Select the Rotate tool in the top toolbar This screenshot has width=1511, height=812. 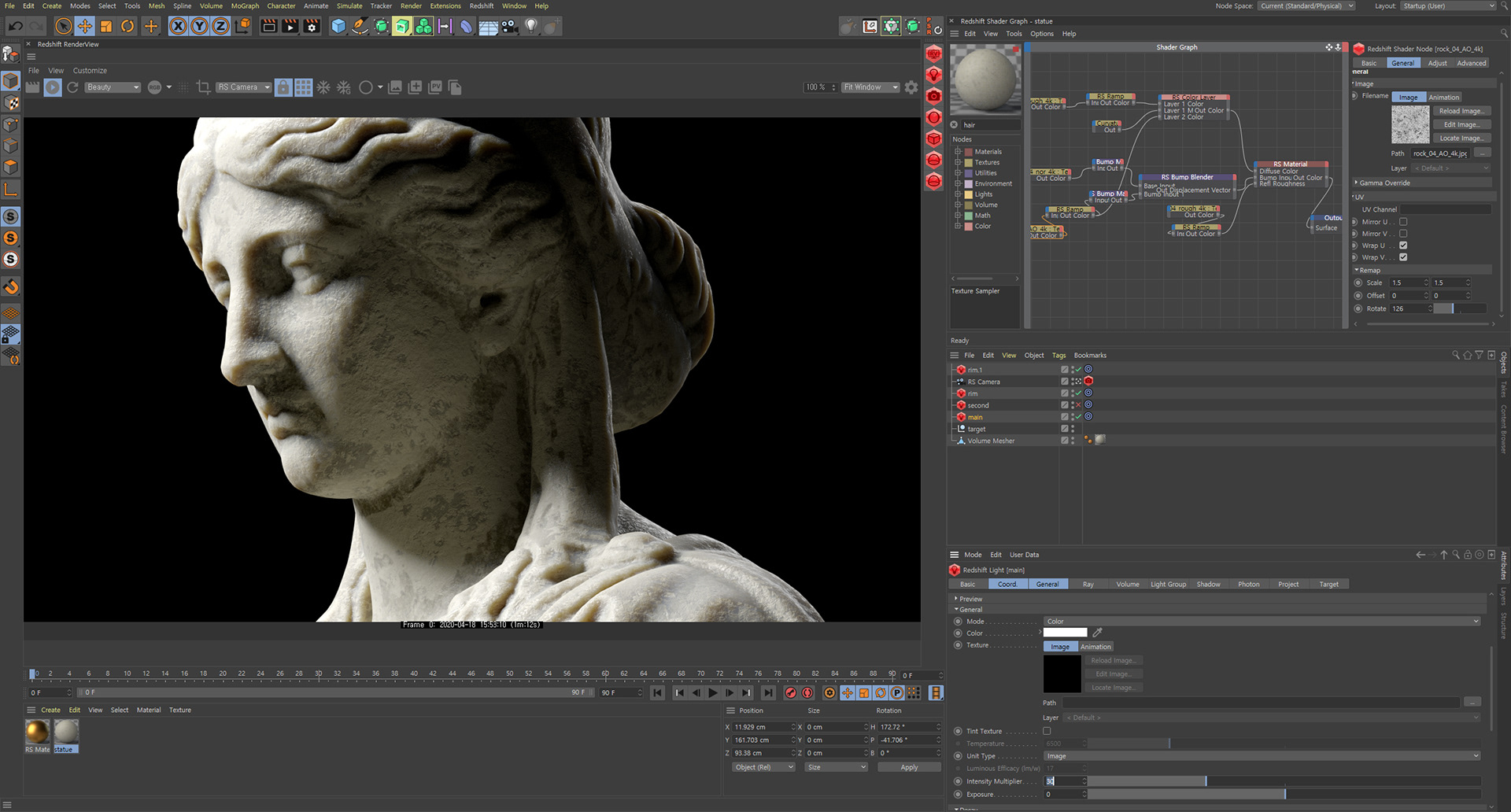pyautogui.click(x=127, y=27)
